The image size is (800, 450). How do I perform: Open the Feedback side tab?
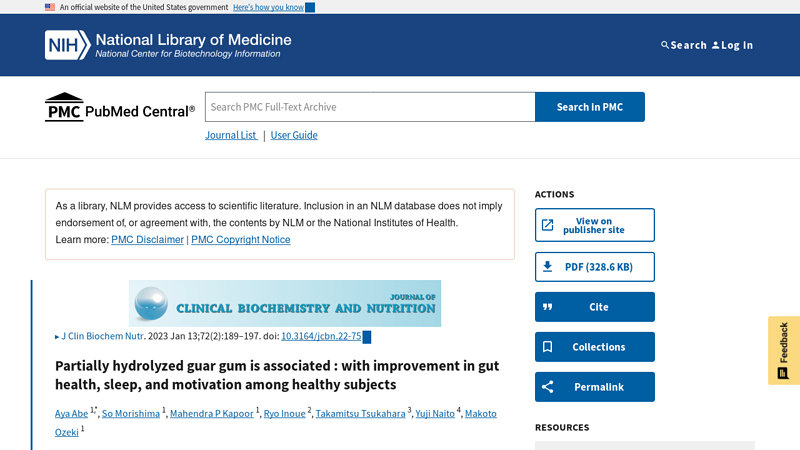pos(784,350)
